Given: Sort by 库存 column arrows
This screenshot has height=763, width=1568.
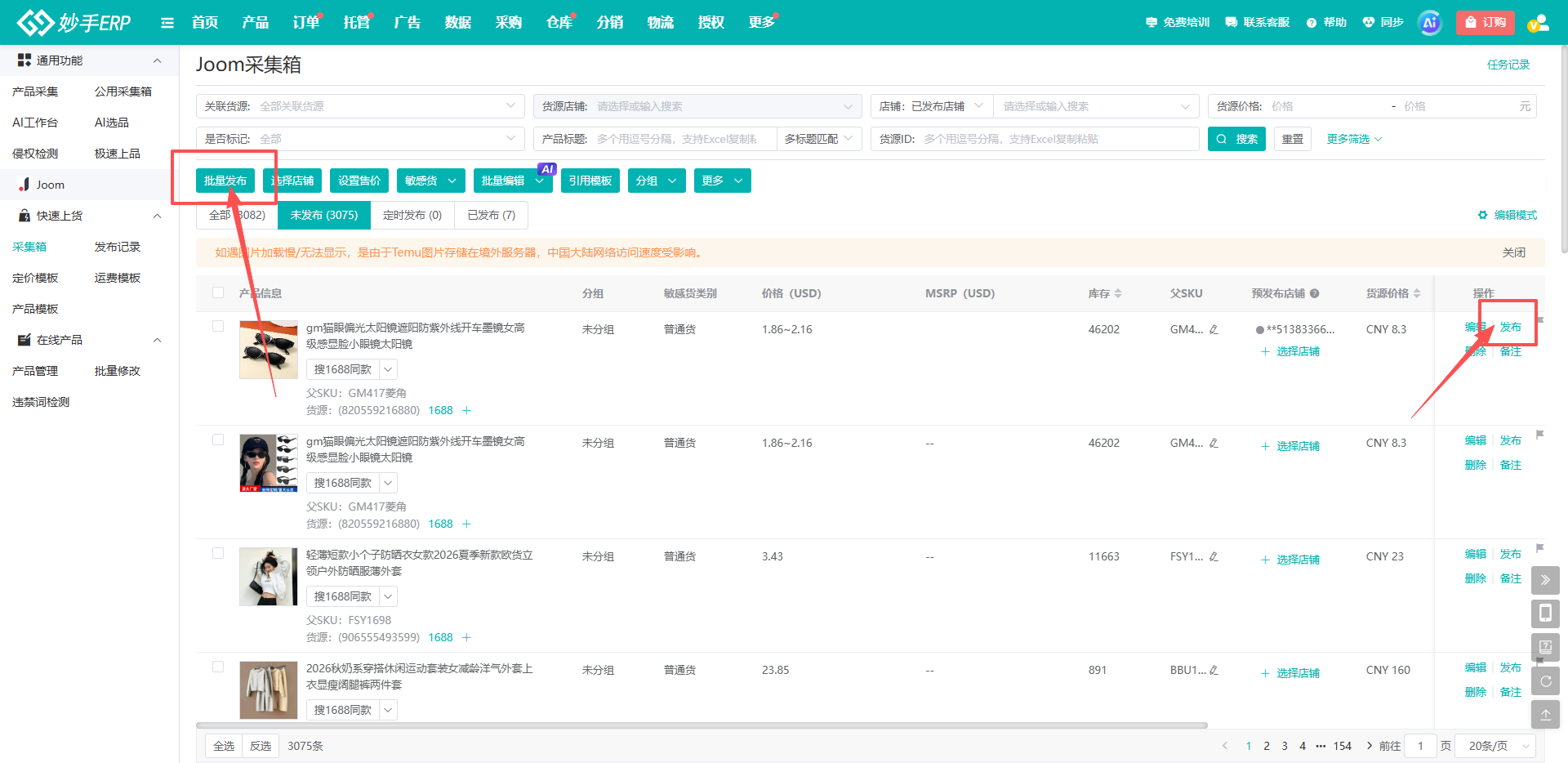Looking at the screenshot, I should click(x=1118, y=293).
